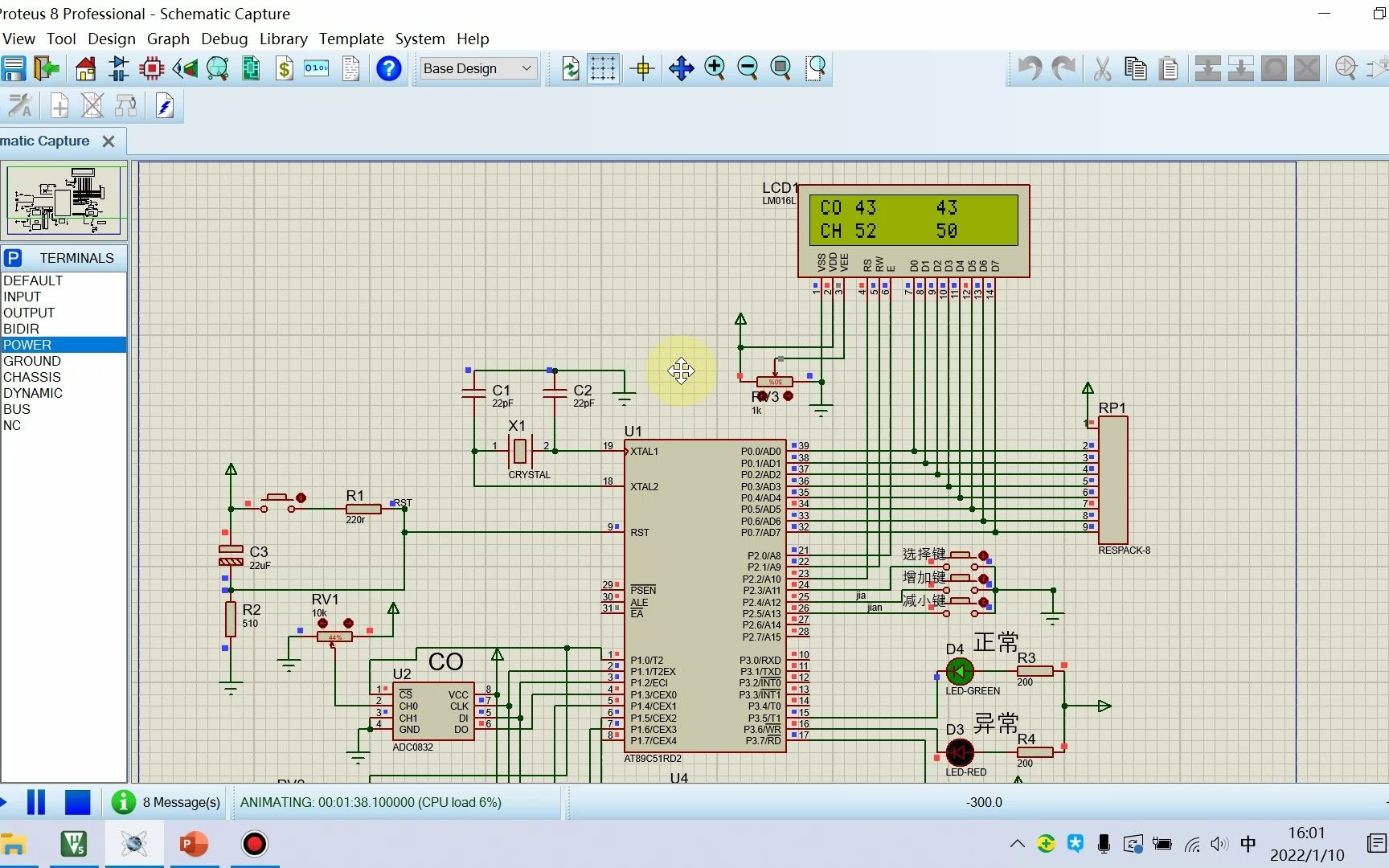Open the Gerber Viewer icon
This screenshot has width=1389, height=868.
218,68
